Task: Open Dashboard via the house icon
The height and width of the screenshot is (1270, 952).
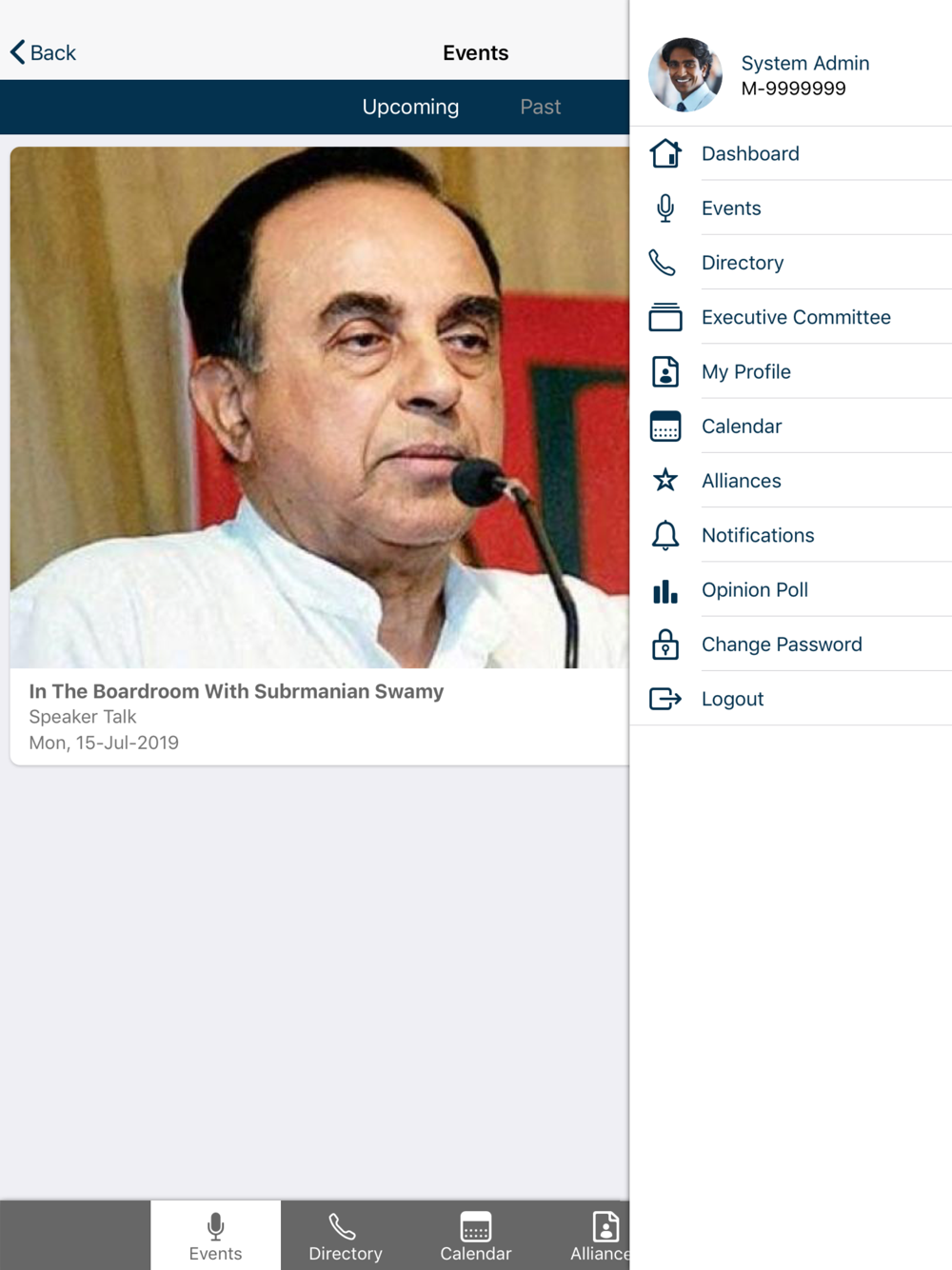Action: (x=665, y=153)
